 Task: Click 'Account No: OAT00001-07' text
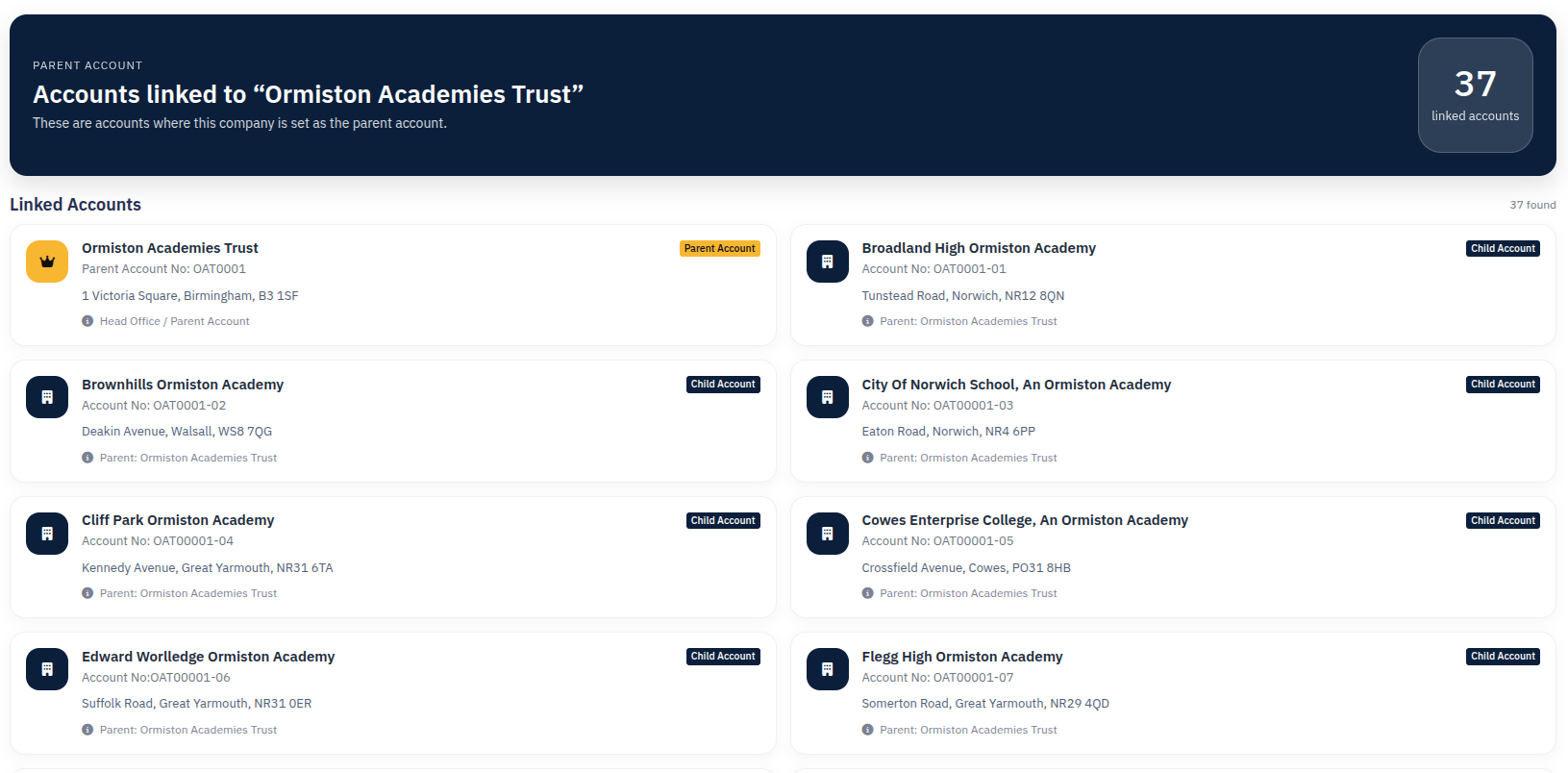tap(937, 678)
